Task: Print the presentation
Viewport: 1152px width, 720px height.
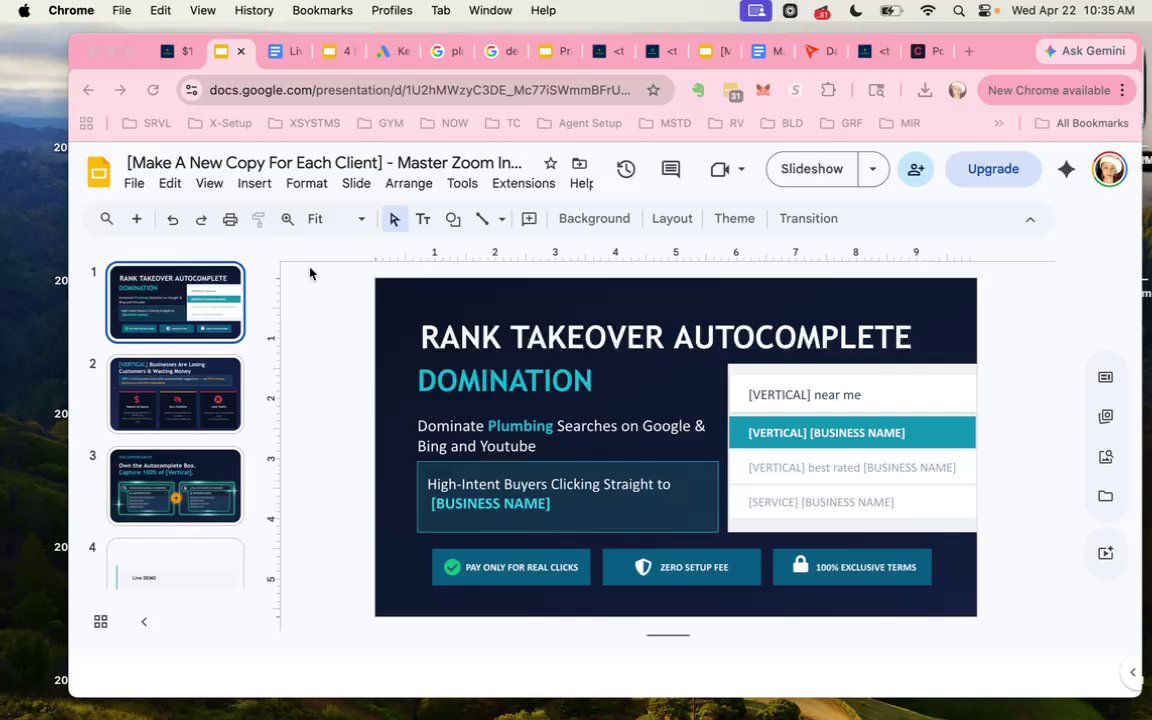Action: coord(230,219)
